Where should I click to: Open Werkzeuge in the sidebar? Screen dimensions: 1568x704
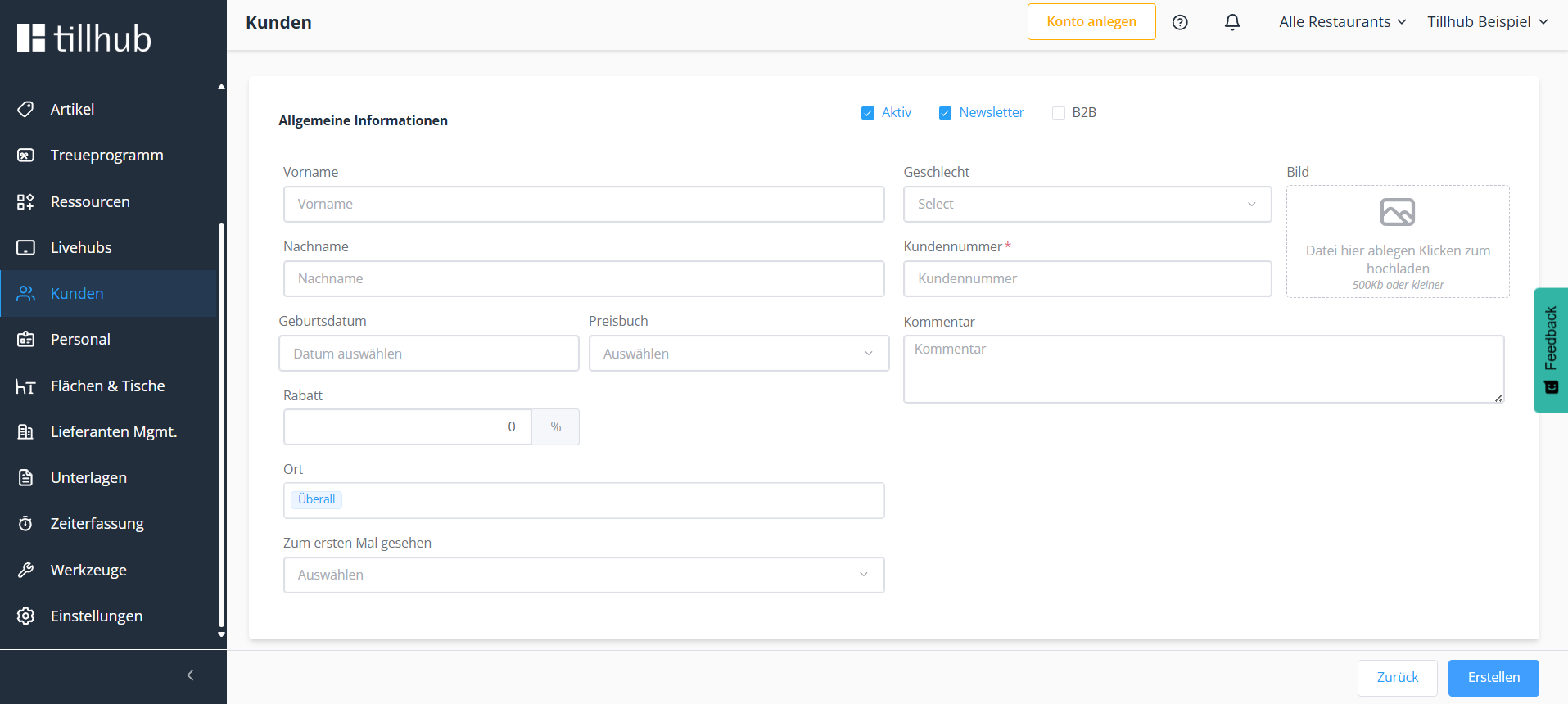[109, 570]
